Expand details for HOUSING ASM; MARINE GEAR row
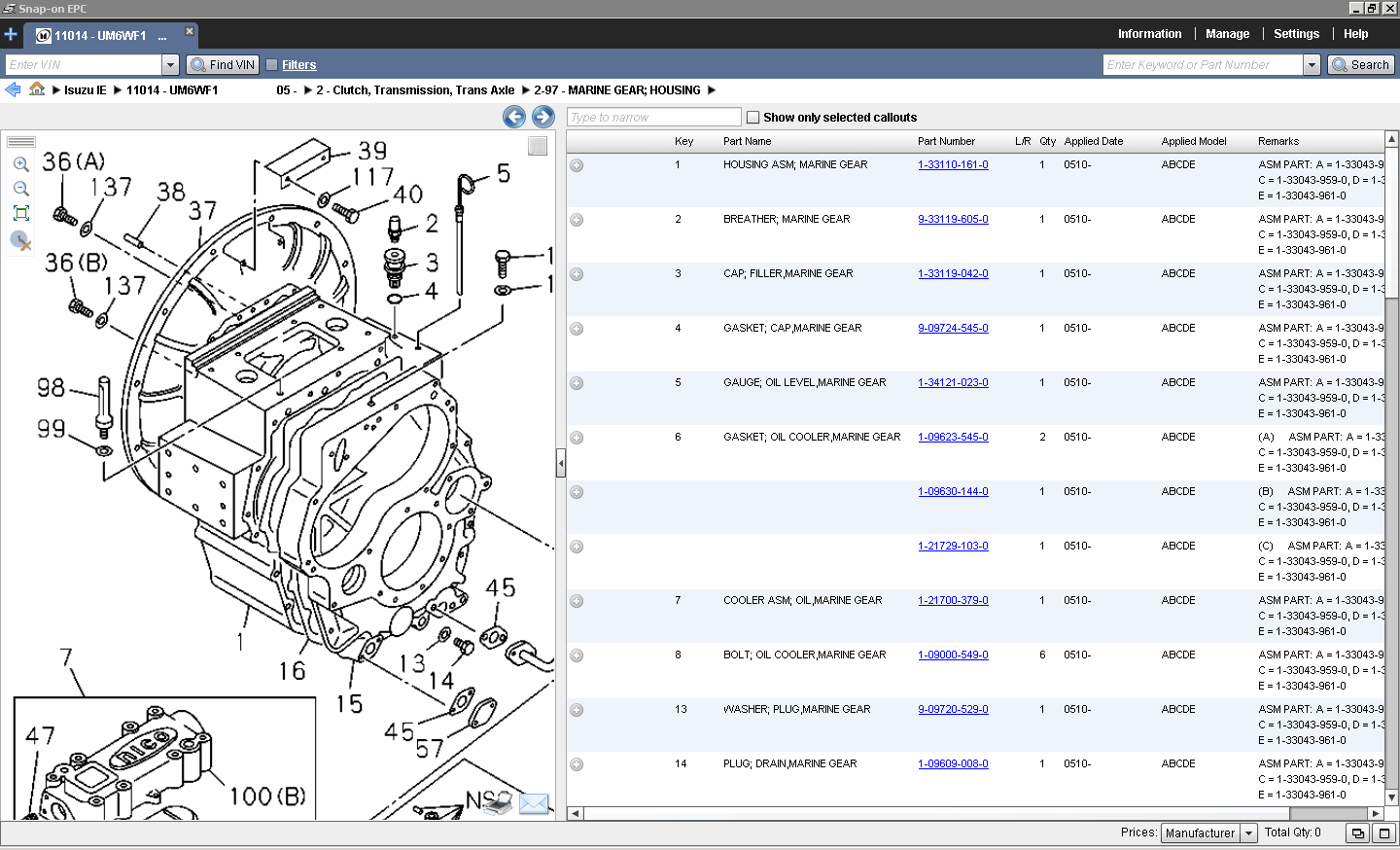This screenshot has height=850, width=1400. pyautogui.click(x=576, y=165)
